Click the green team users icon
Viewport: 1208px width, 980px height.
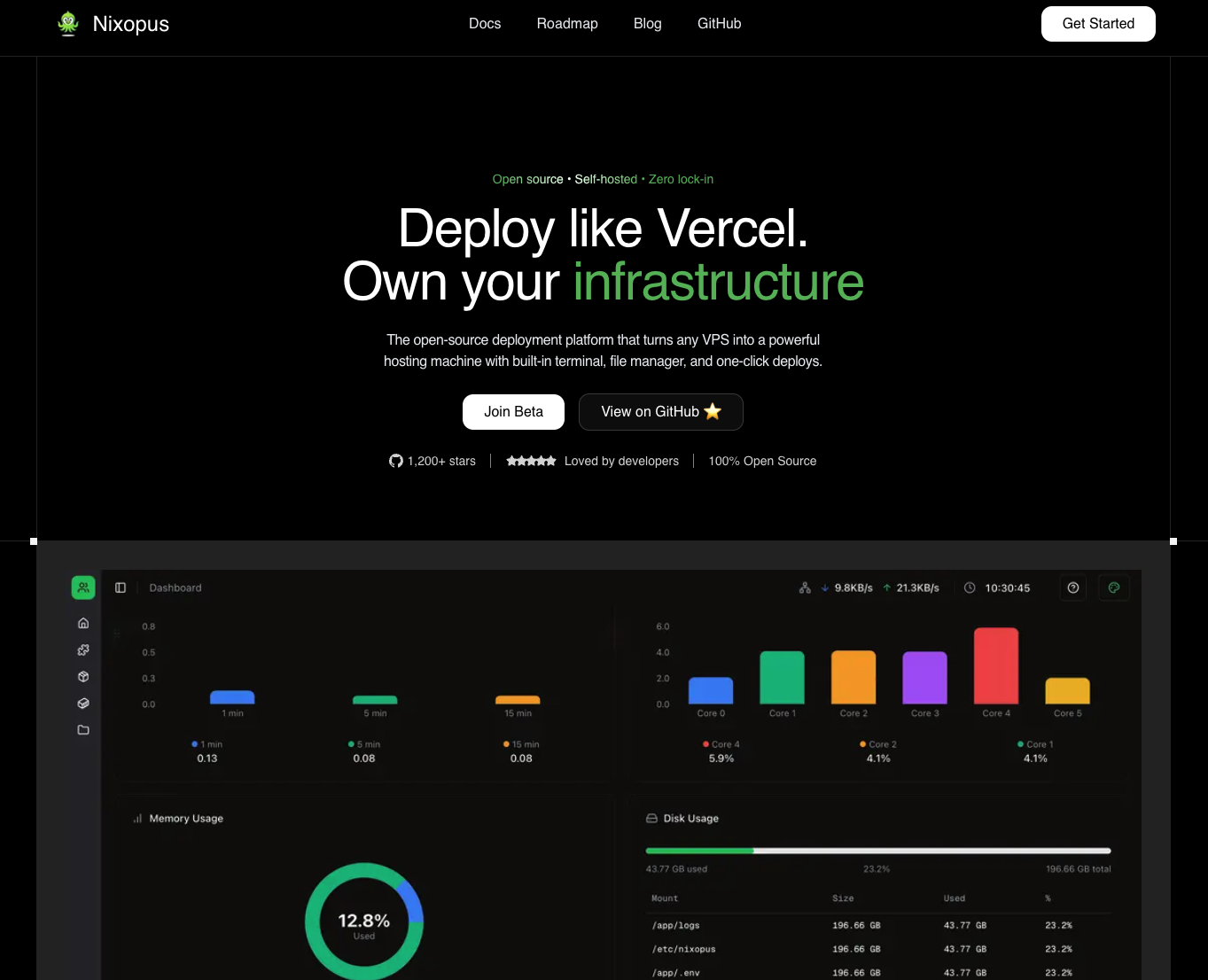pyautogui.click(x=83, y=587)
